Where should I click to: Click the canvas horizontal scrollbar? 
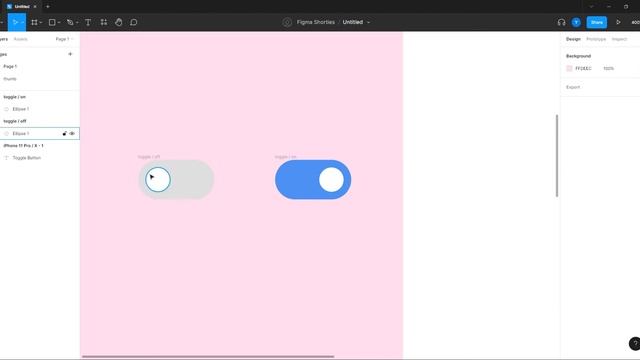(208, 356)
